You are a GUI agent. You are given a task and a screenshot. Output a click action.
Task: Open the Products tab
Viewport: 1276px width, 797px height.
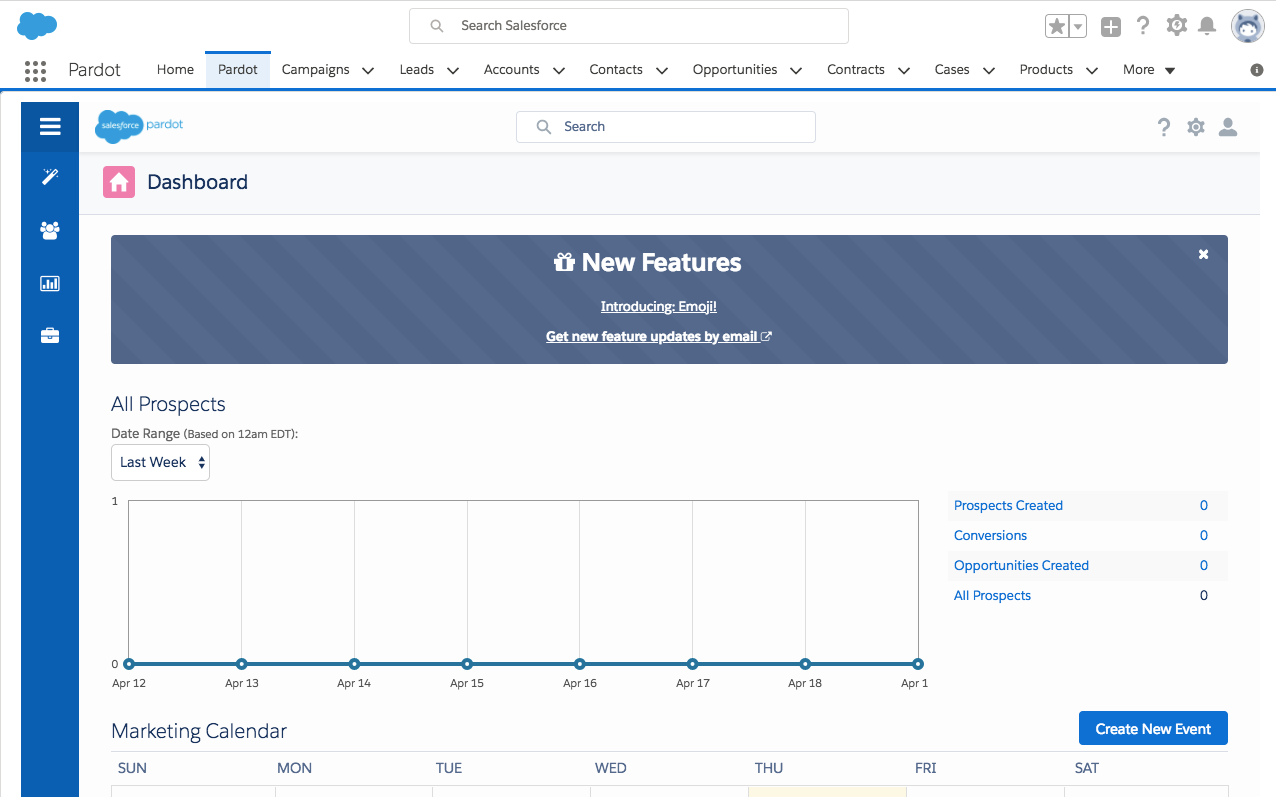pos(1046,70)
